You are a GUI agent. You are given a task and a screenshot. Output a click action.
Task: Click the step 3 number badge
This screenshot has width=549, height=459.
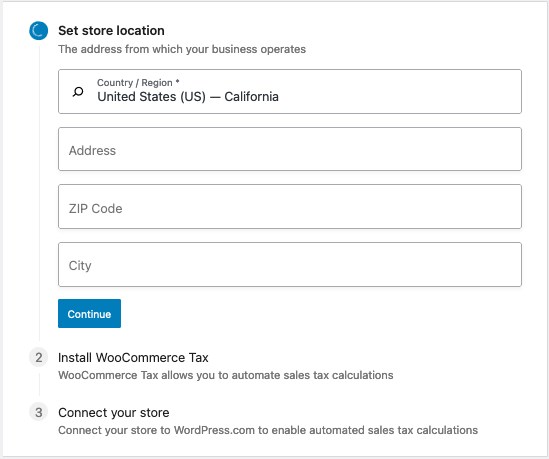tap(39, 412)
